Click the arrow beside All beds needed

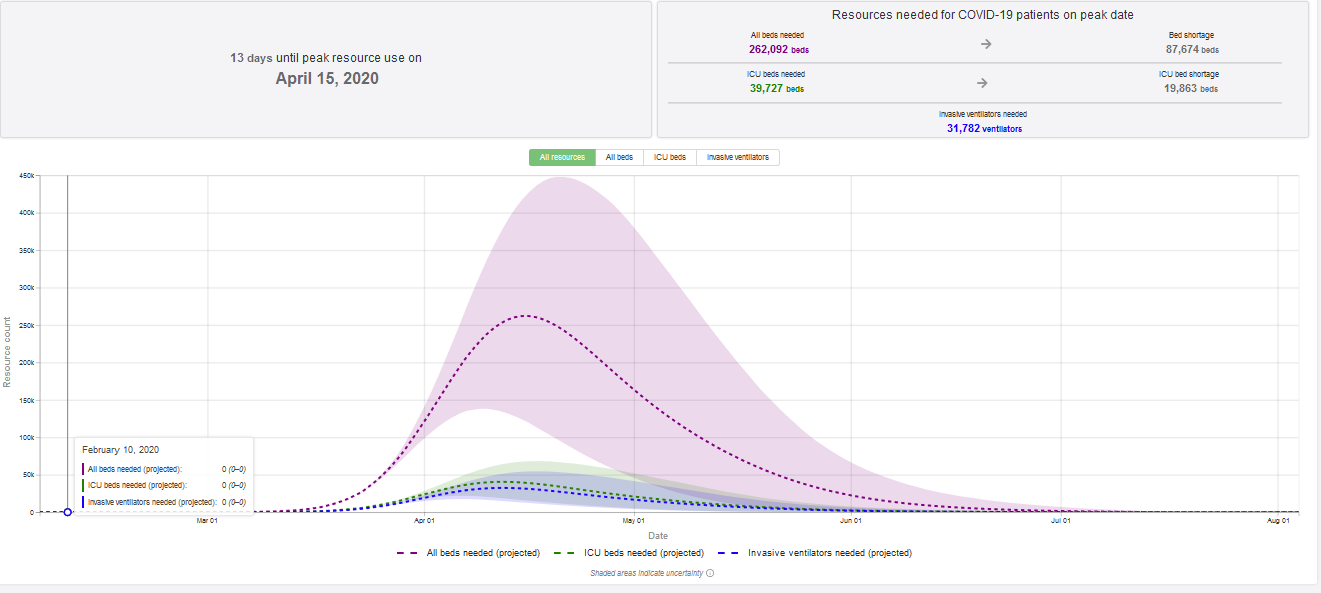click(x=985, y=44)
